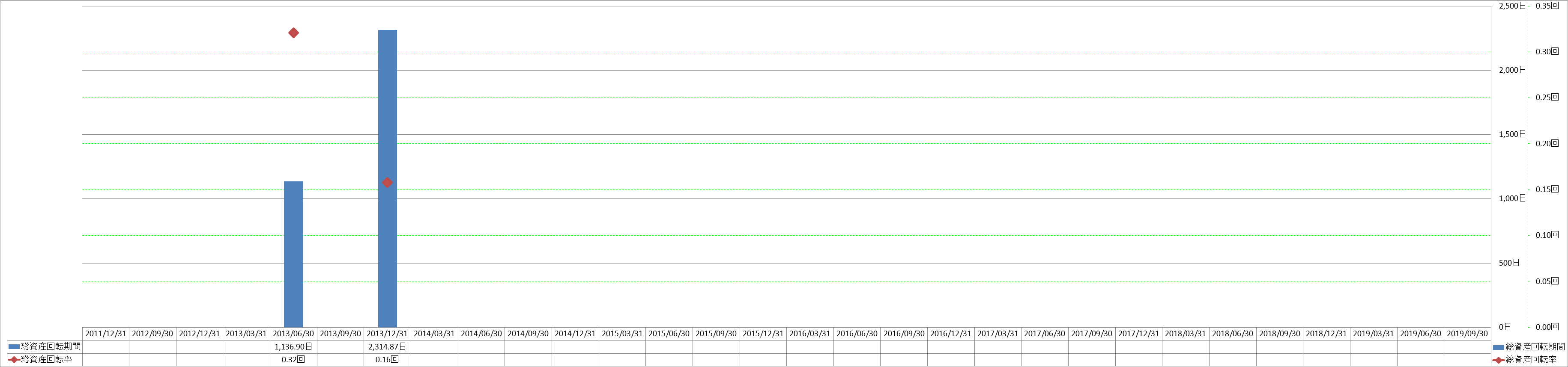
Task: Click the 1,000日 axis label
Action: coord(1512,198)
